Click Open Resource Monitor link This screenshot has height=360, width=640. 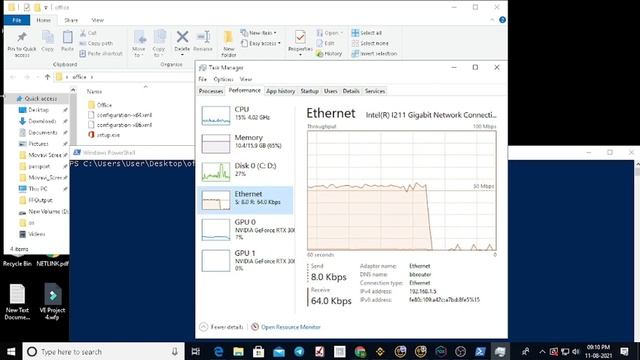click(x=286, y=327)
